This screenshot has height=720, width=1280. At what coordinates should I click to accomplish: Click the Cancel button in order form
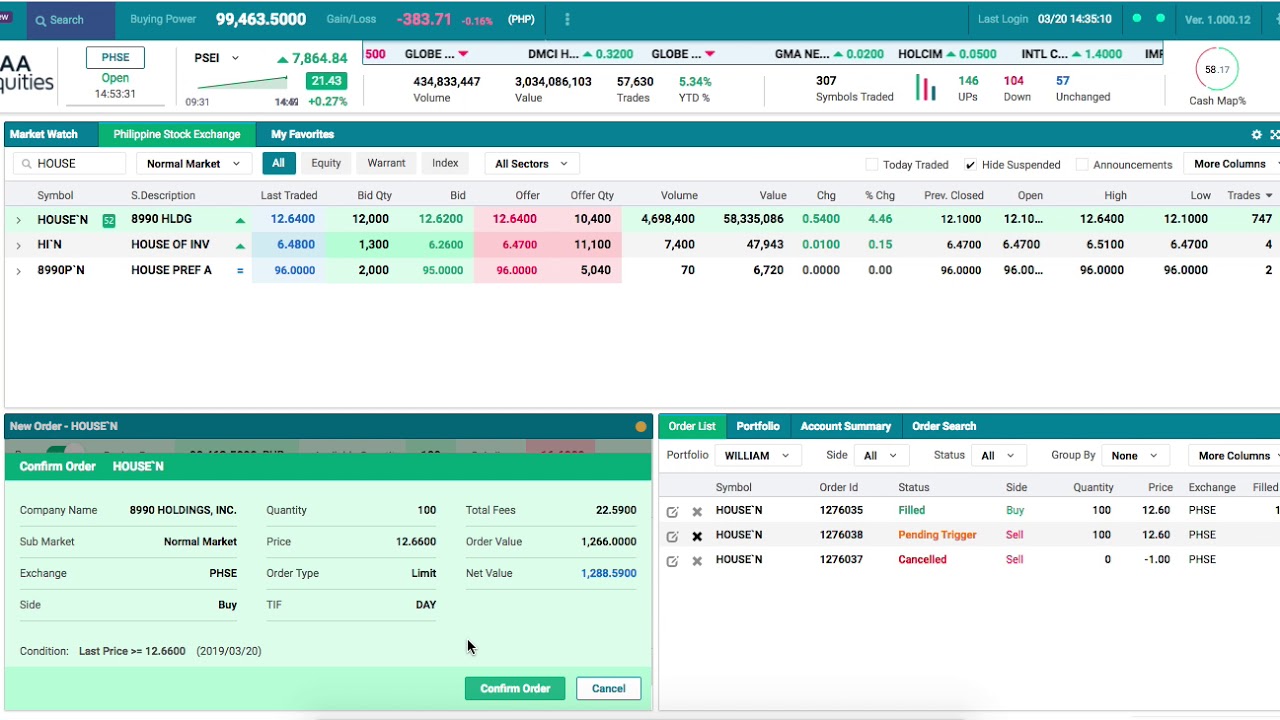[x=608, y=688]
